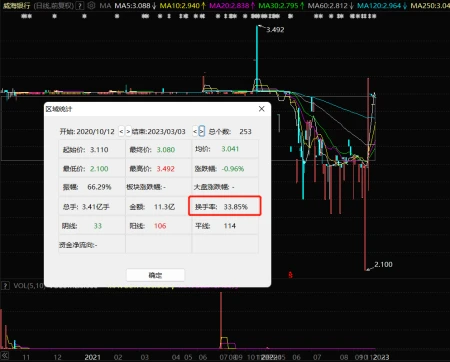Image resolution: width=450 pixels, height=362 pixels.
Task: Click the MA20:2.838 indicator label
Action: coord(232,6)
